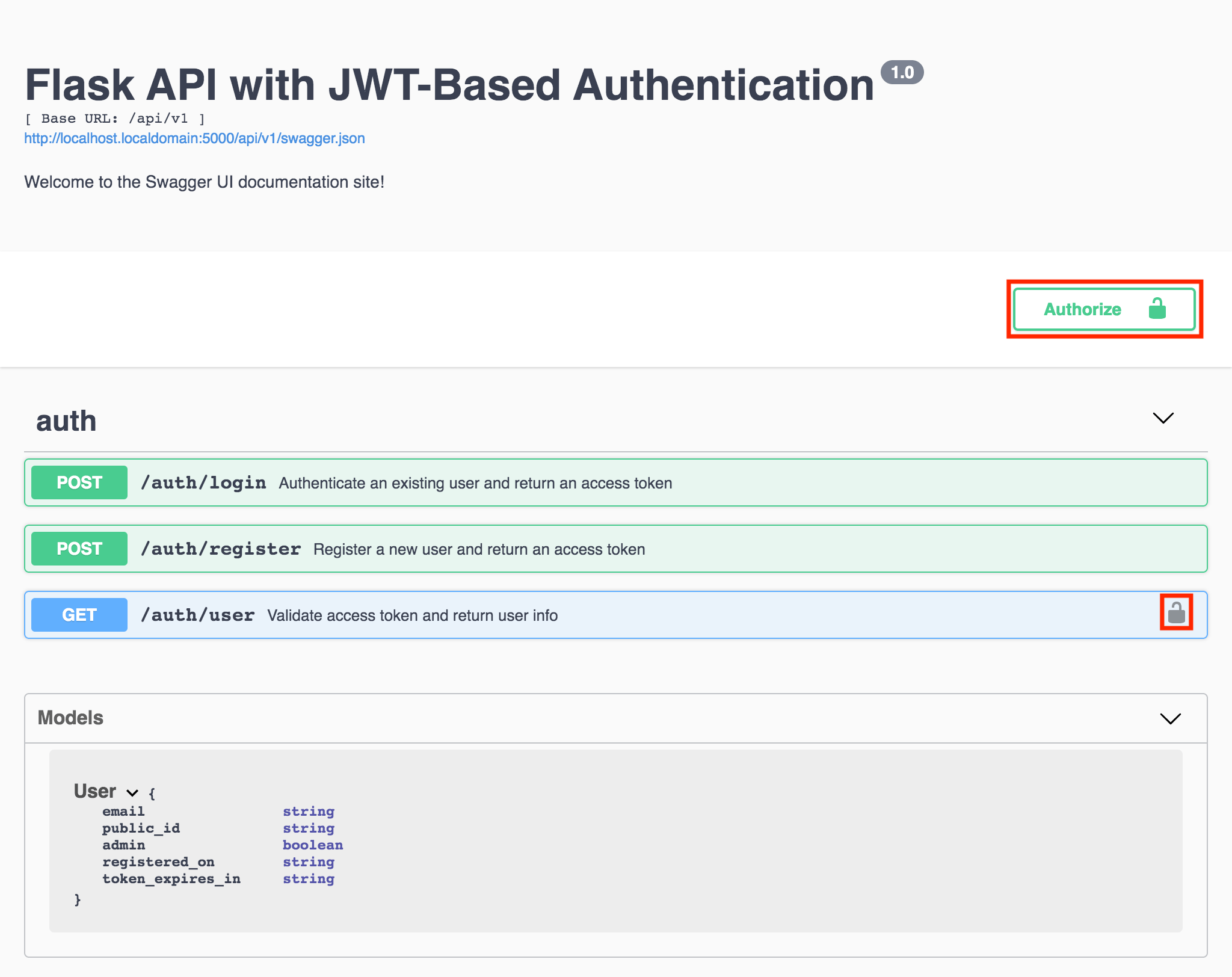Toggle the Models section visibility

[1169, 718]
